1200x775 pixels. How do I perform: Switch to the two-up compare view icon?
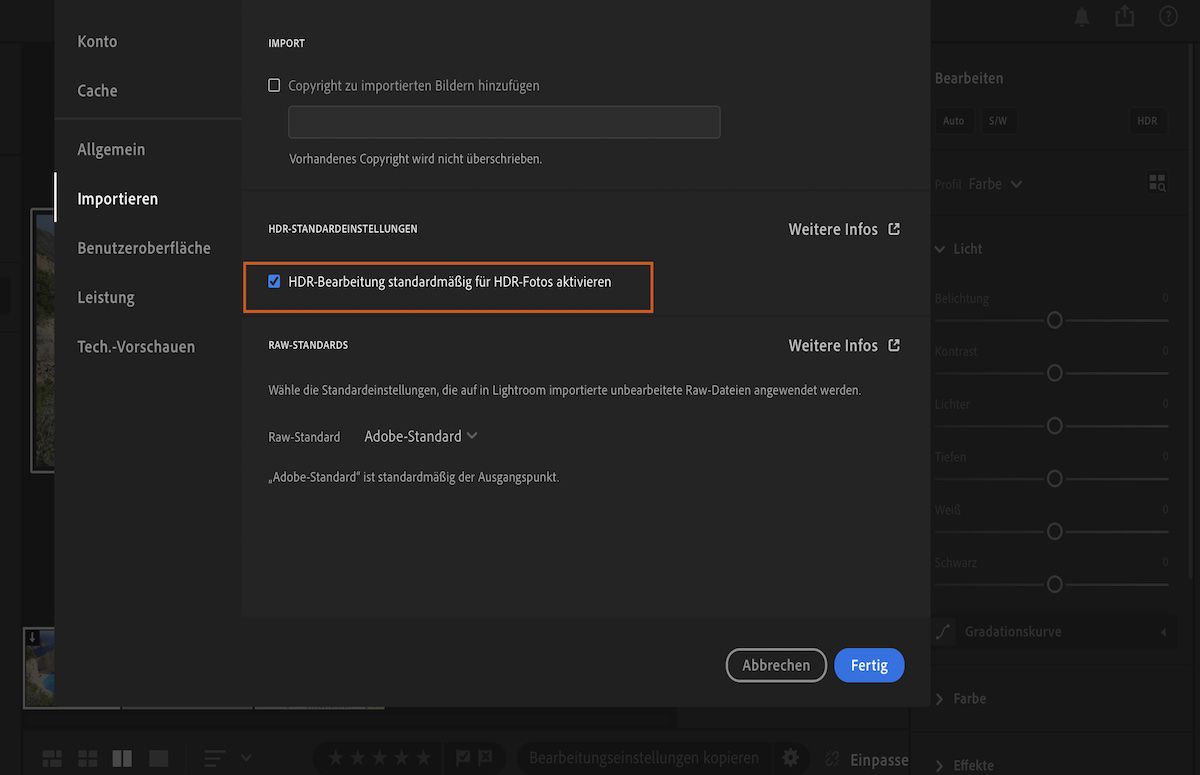point(121,757)
